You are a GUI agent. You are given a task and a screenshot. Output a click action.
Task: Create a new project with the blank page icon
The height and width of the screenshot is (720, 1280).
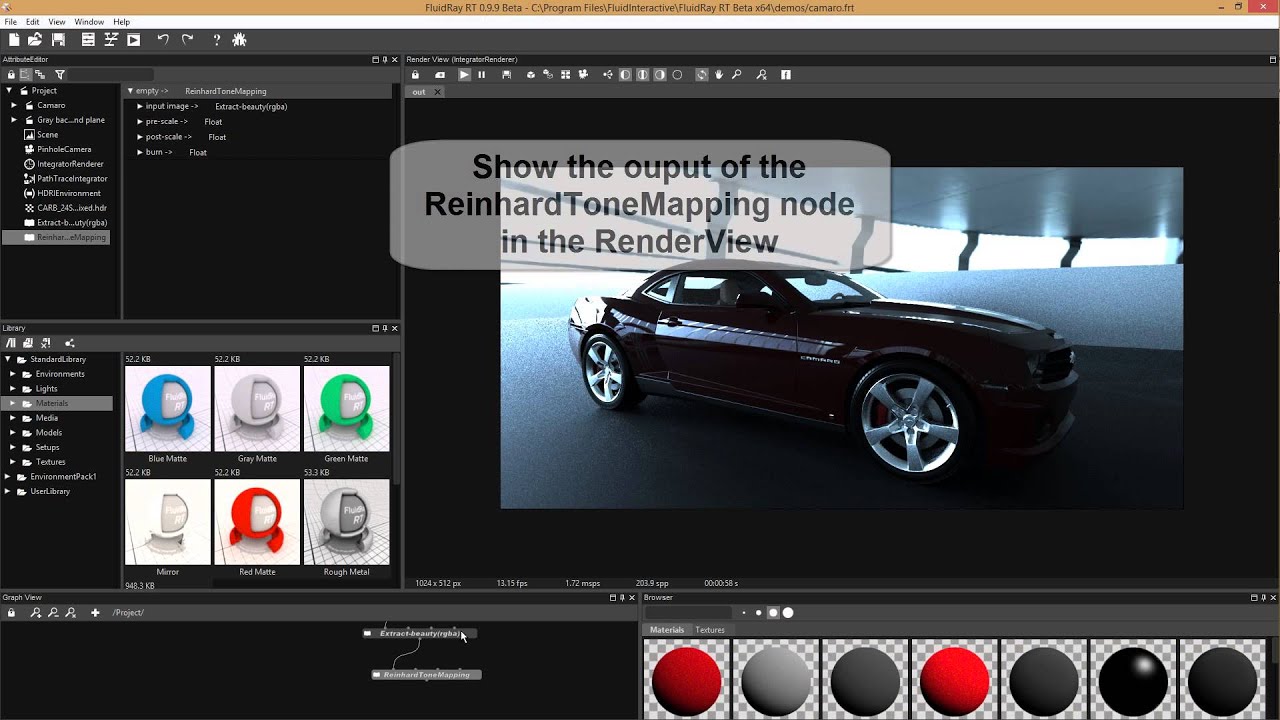click(14, 40)
